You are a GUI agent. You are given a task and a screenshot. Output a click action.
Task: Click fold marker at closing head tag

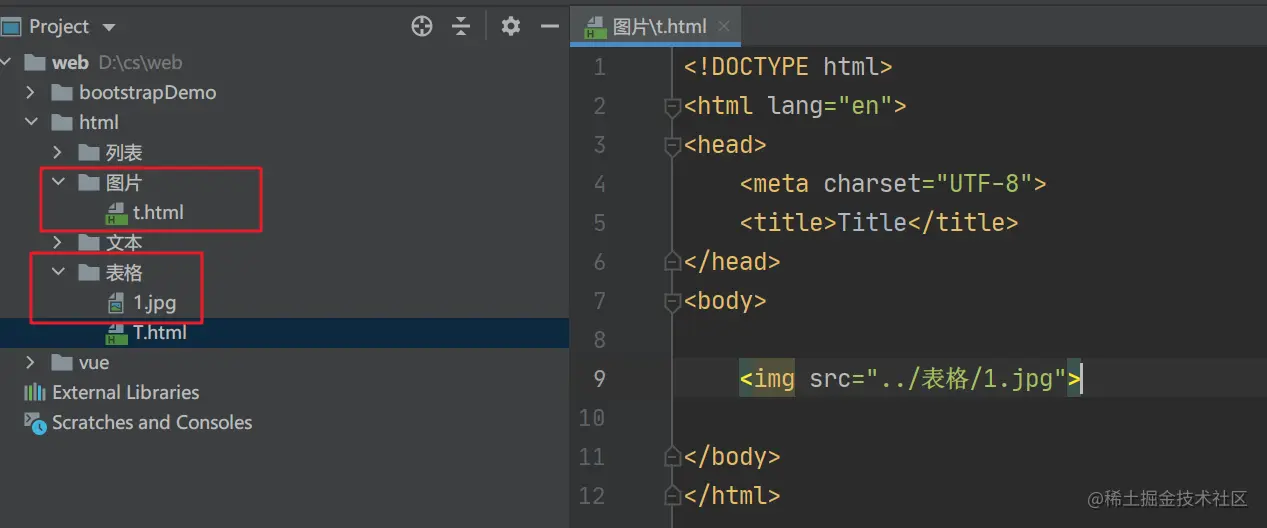pos(672,262)
